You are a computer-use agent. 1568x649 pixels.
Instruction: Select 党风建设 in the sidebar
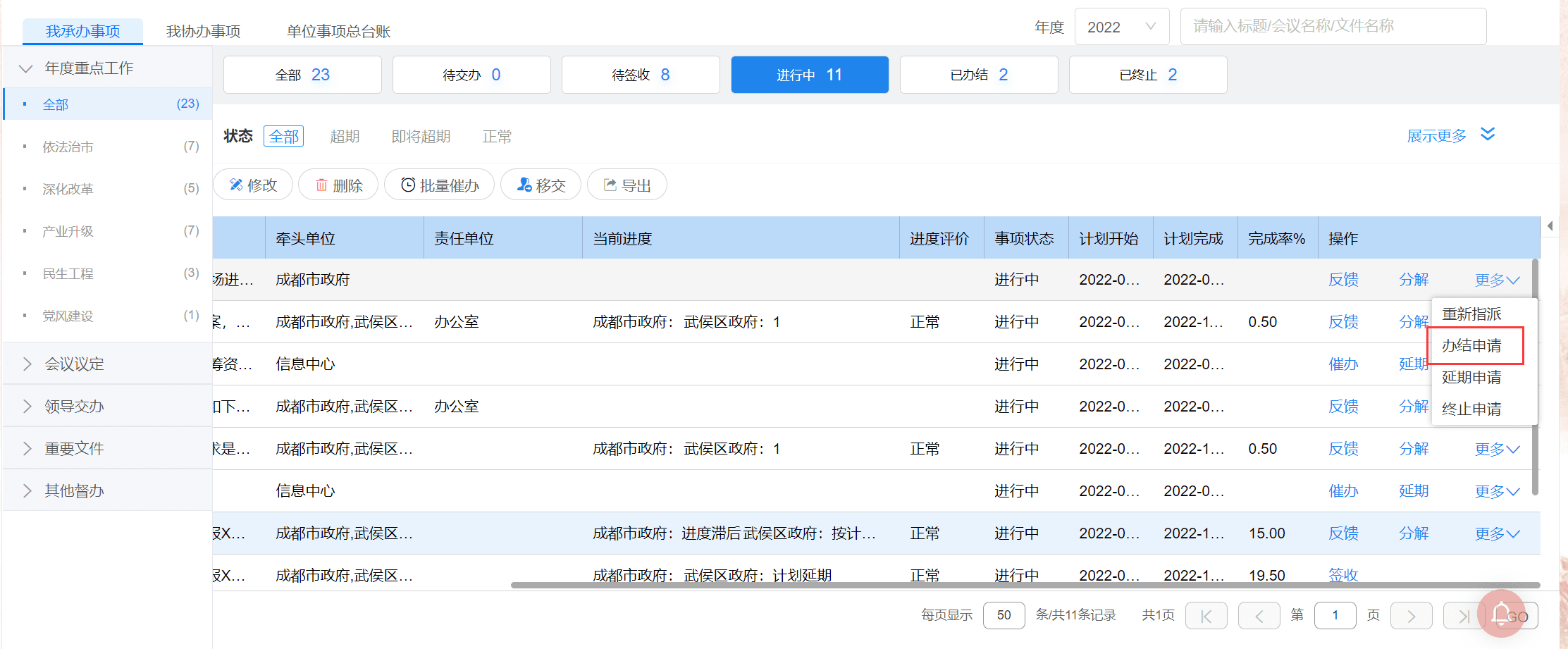click(x=108, y=316)
